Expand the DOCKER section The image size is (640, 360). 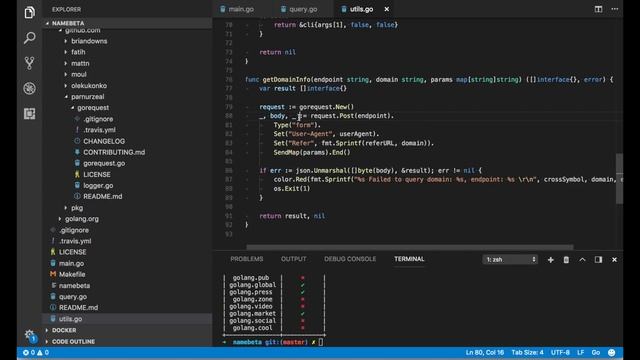click(x=127, y=330)
